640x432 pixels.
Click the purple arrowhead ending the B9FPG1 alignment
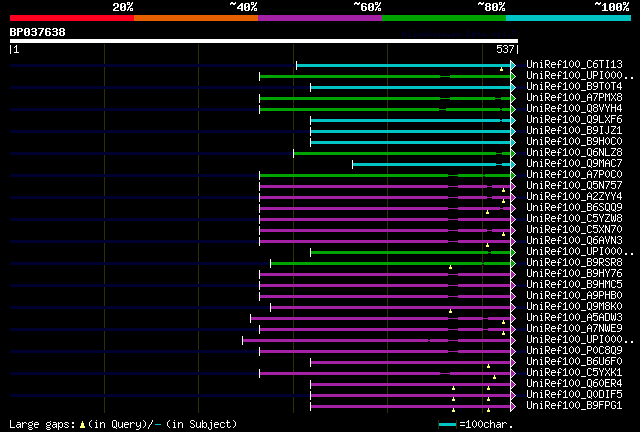pyautogui.click(x=513, y=407)
